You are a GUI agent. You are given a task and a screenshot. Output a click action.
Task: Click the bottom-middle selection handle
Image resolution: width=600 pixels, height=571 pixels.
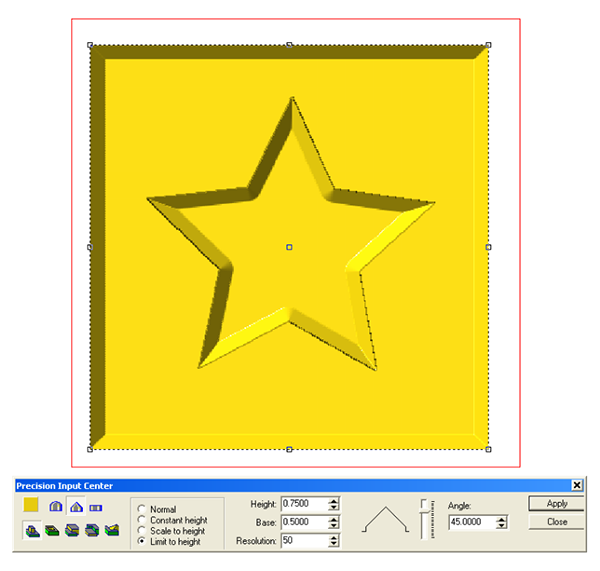pyautogui.click(x=289, y=449)
